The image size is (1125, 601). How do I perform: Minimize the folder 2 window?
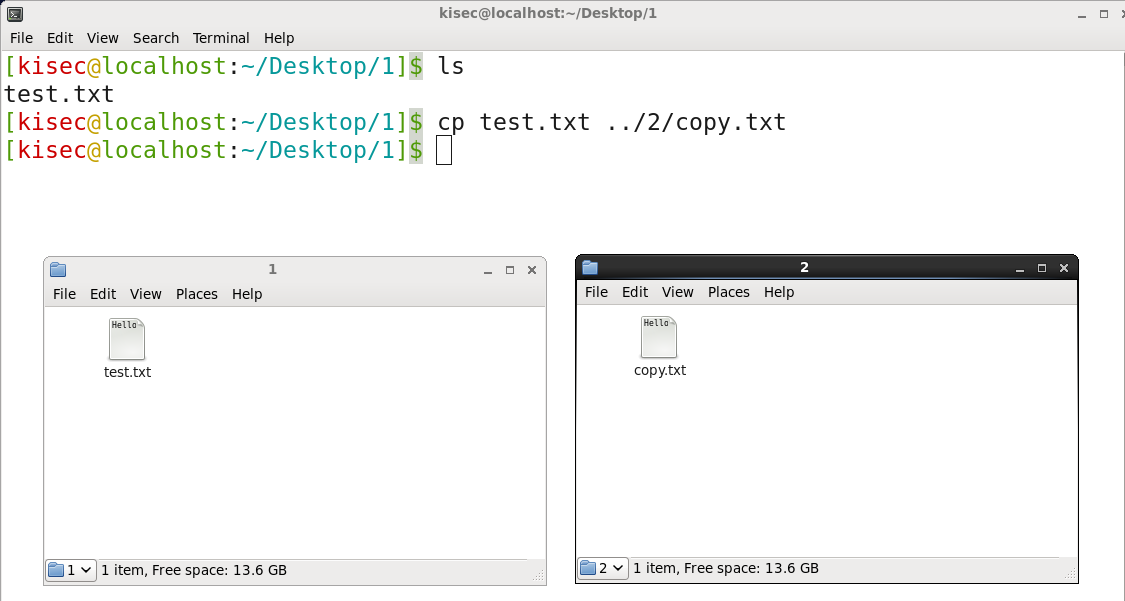1020,268
